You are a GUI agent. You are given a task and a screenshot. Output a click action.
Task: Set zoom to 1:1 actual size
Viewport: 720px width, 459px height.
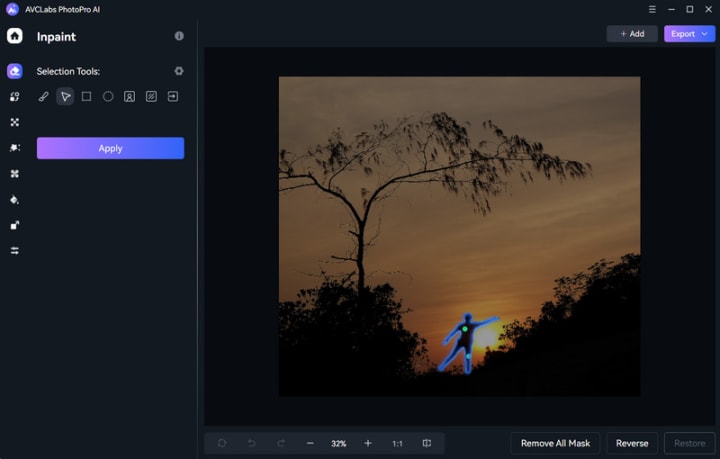[x=397, y=443]
